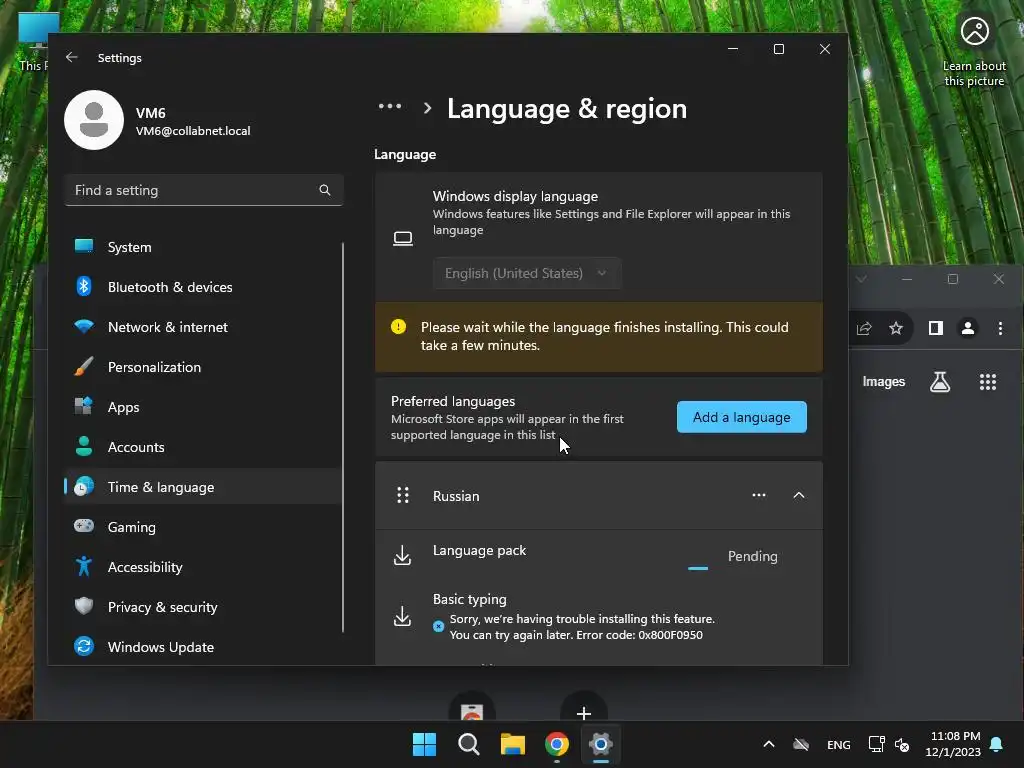Open Gaming settings
The width and height of the screenshot is (1024, 768).
point(202,526)
